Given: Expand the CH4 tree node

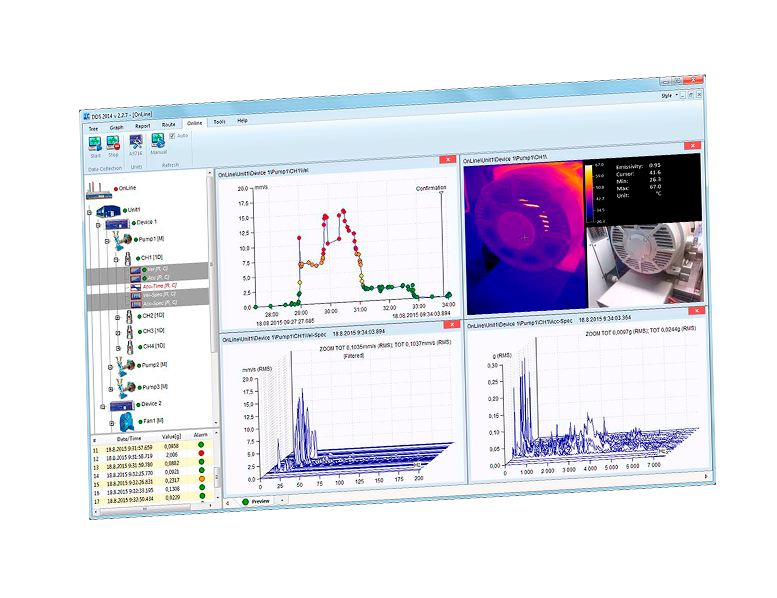Looking at the screenshot, I should coord(119,349).
